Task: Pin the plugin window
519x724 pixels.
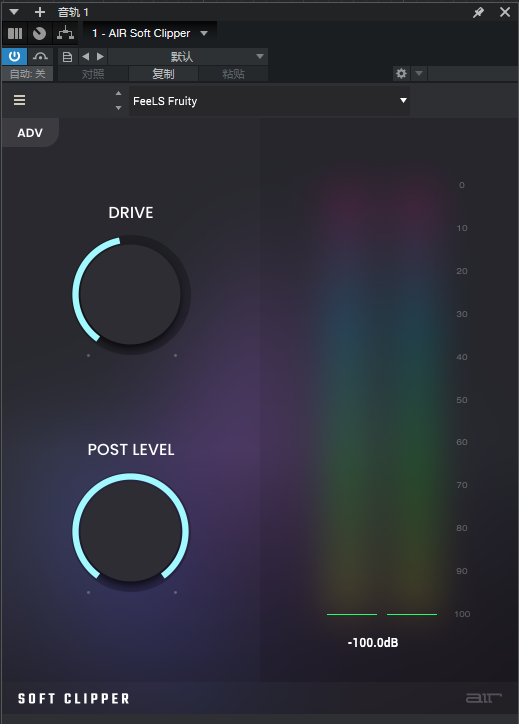Action: pyautogui.click(x=478, y=12)
